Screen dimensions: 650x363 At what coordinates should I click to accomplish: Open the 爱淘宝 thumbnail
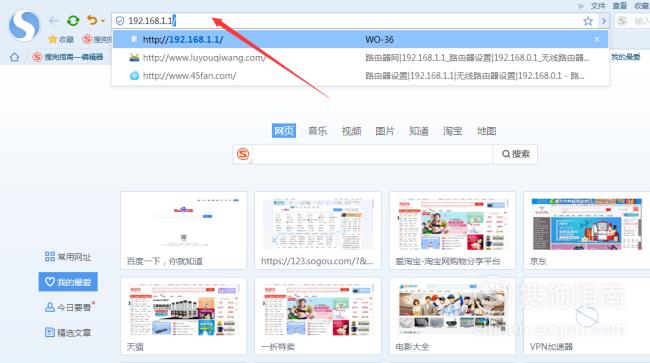pyautogui.click(x=452, y=230)
